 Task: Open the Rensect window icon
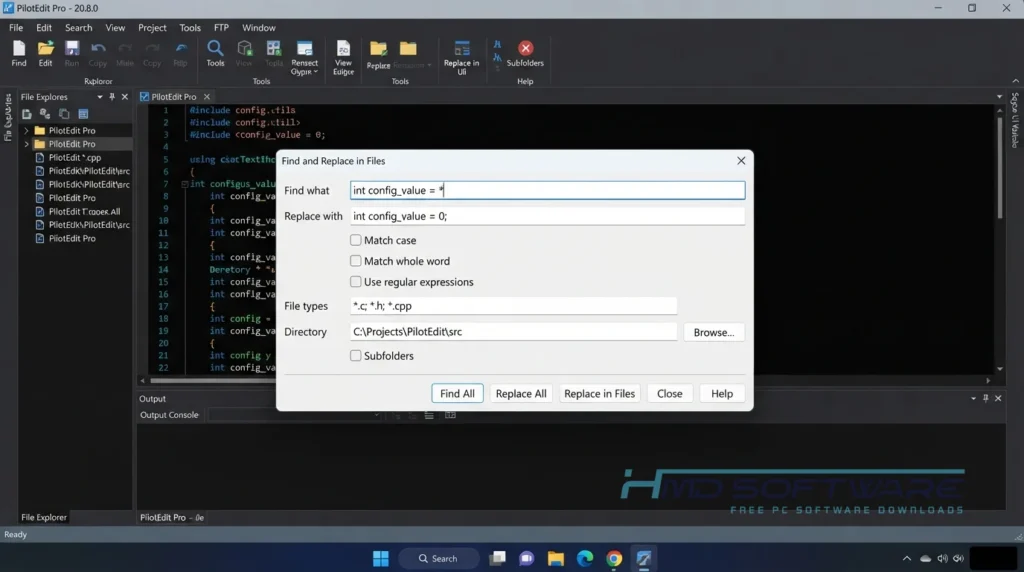click(304, 48)
